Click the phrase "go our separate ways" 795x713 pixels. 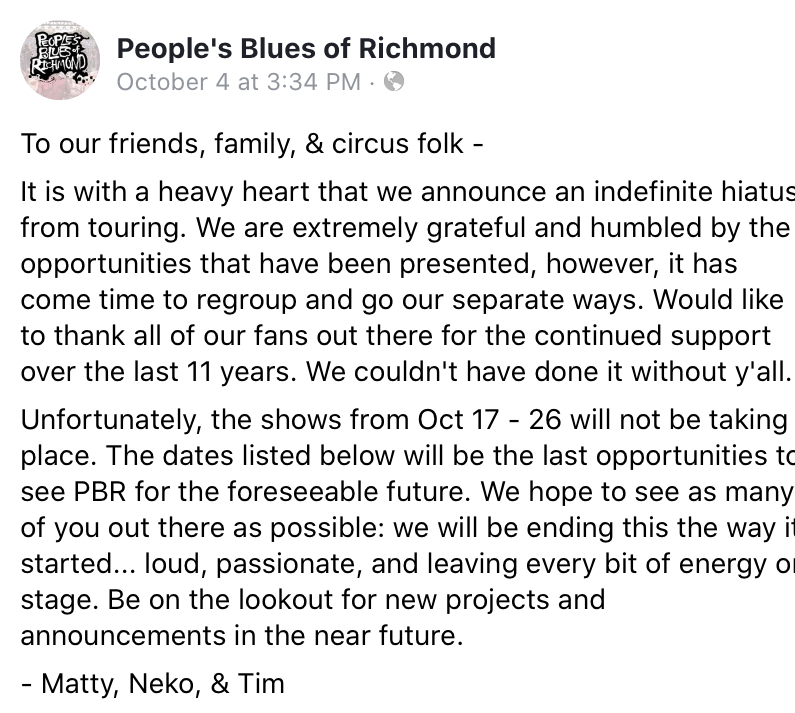[502, 300]
